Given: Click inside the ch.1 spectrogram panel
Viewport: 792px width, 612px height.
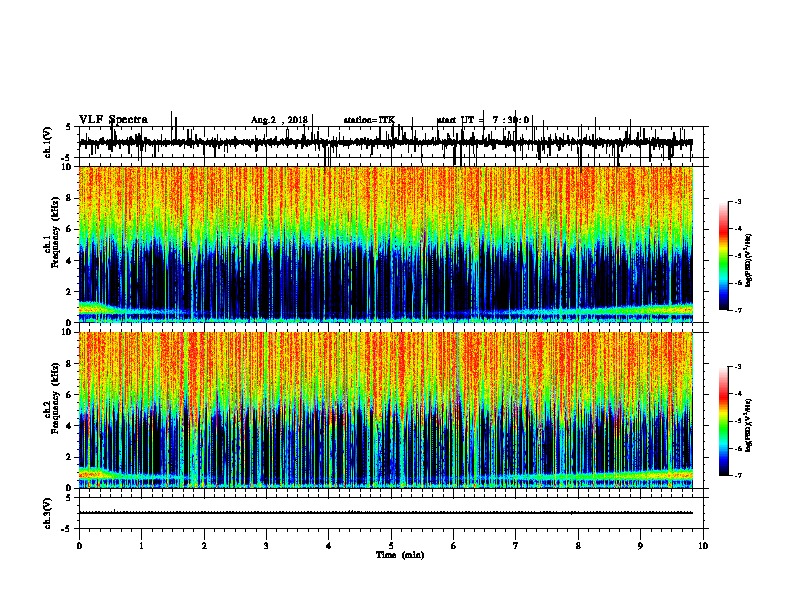Looking at the screenshot, I should (x=386, y=244).
